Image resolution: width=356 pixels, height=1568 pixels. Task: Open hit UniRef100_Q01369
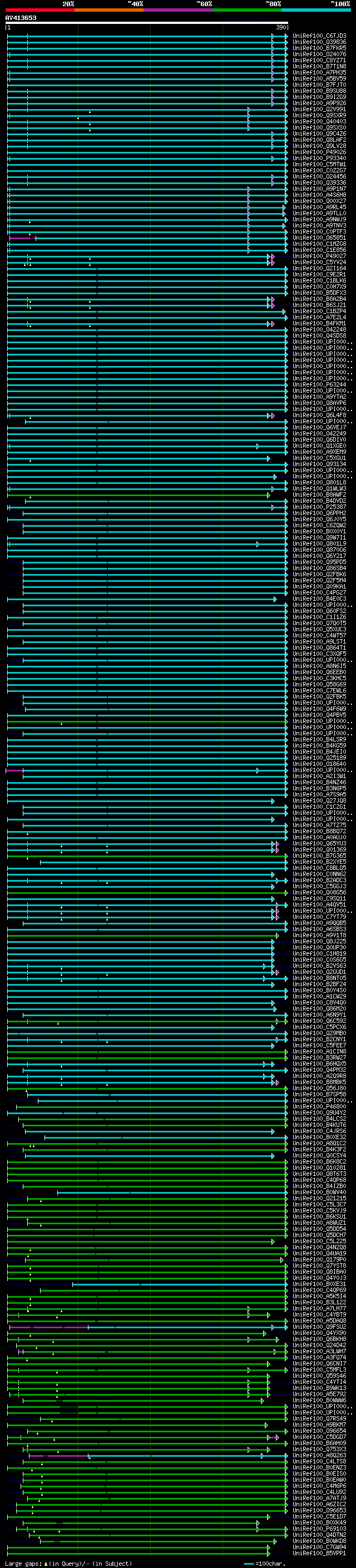pos(319,850)
